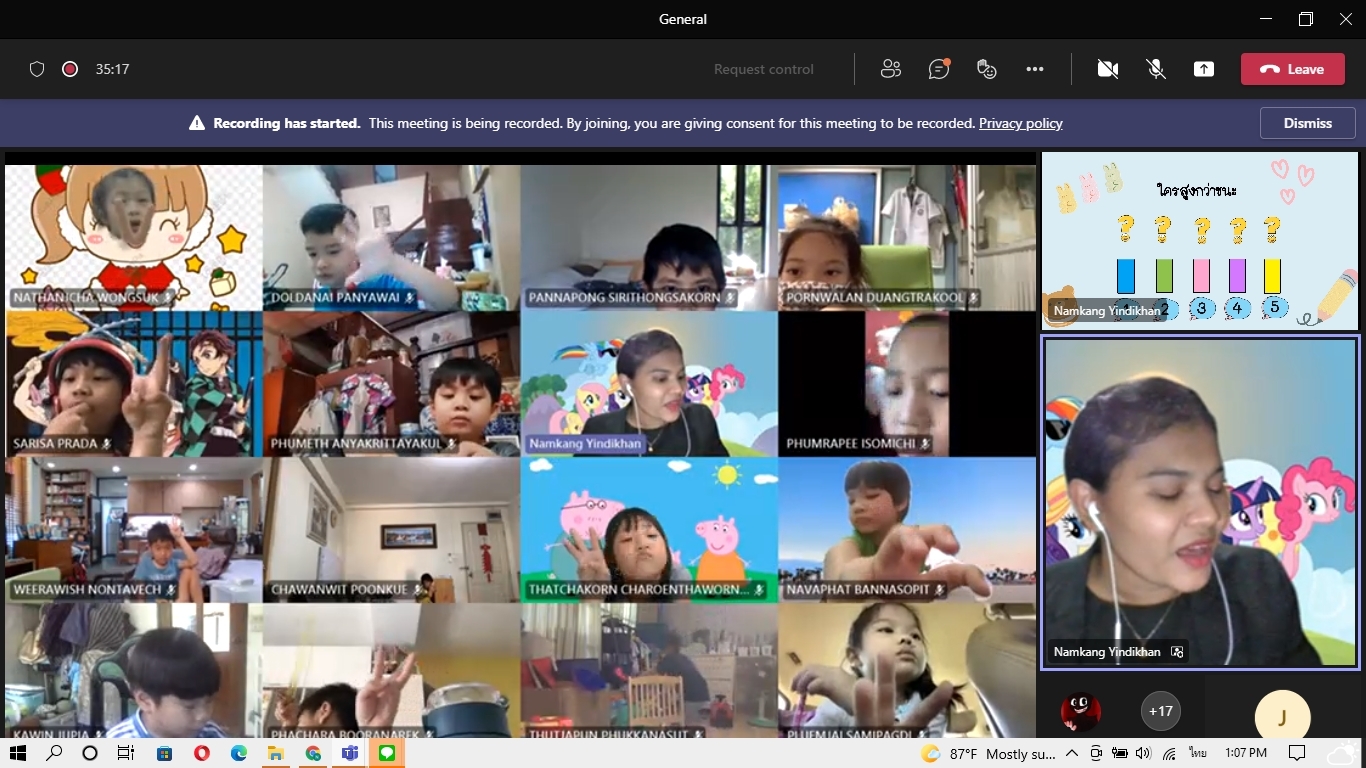Image resolution: width=1366 pixels, height=768 pixels.
Task: Click the share content tray icon
Action: [x=1204, y=69]
